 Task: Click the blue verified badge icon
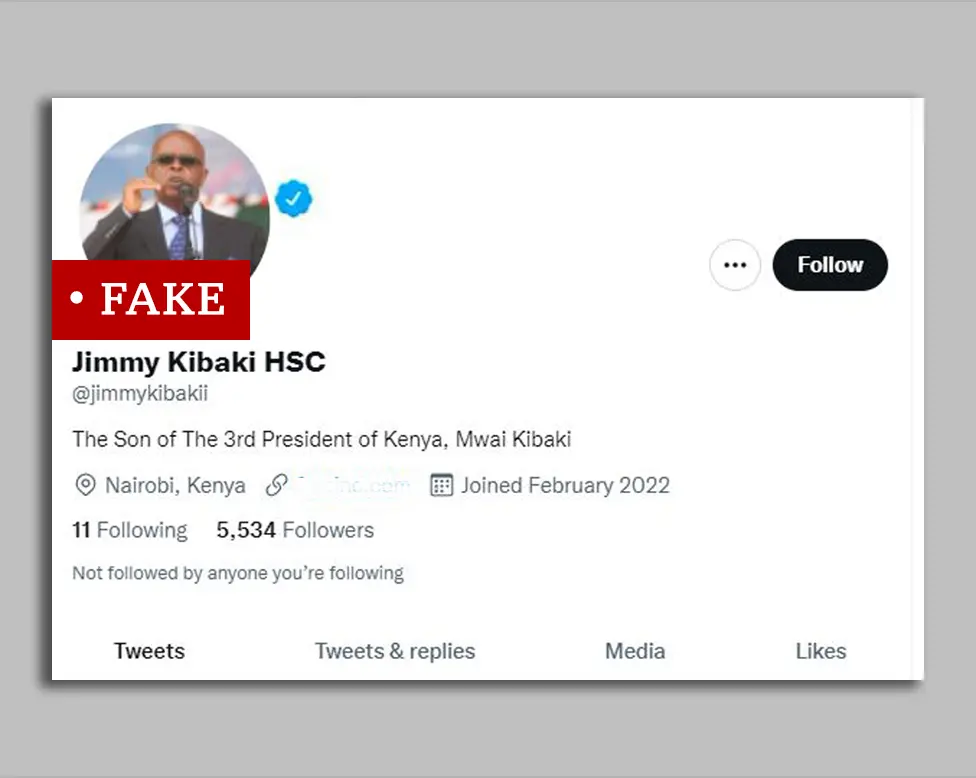click(294, 198)
